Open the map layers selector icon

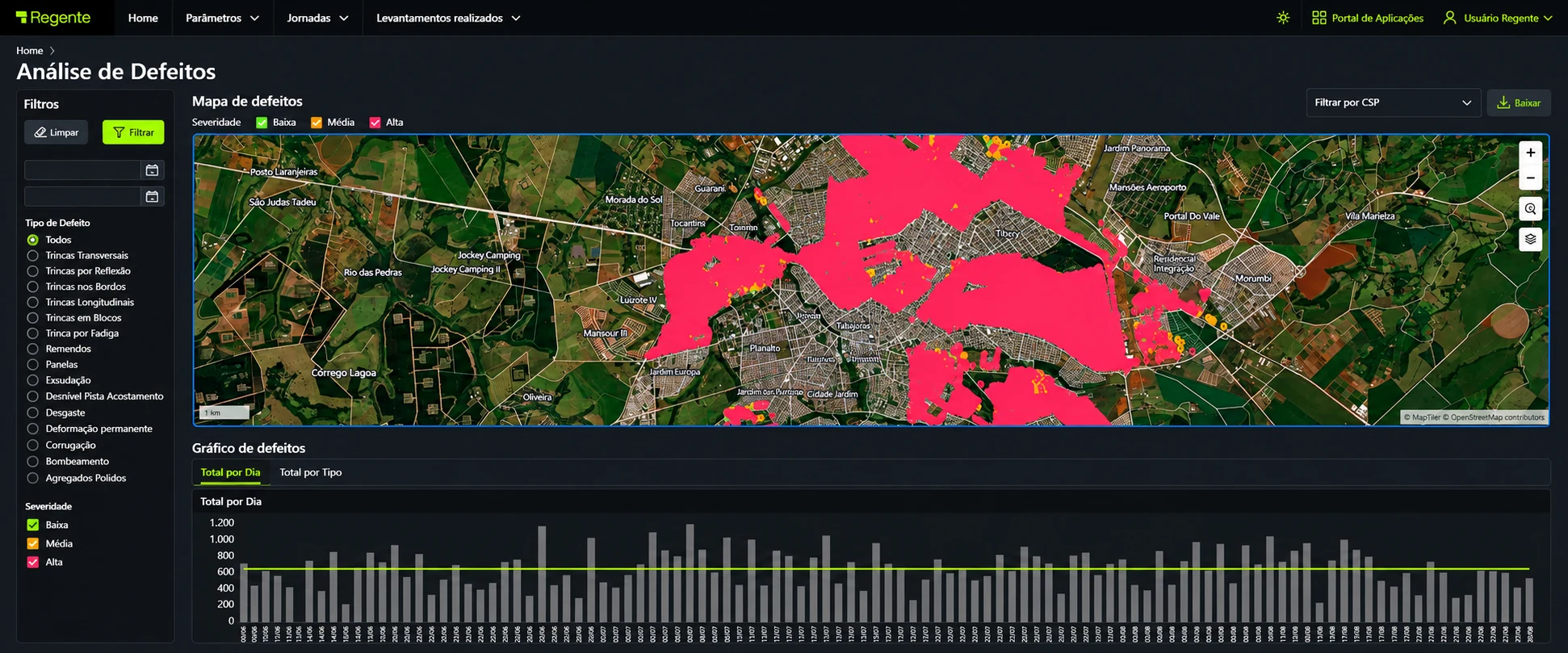[1530, 240]
